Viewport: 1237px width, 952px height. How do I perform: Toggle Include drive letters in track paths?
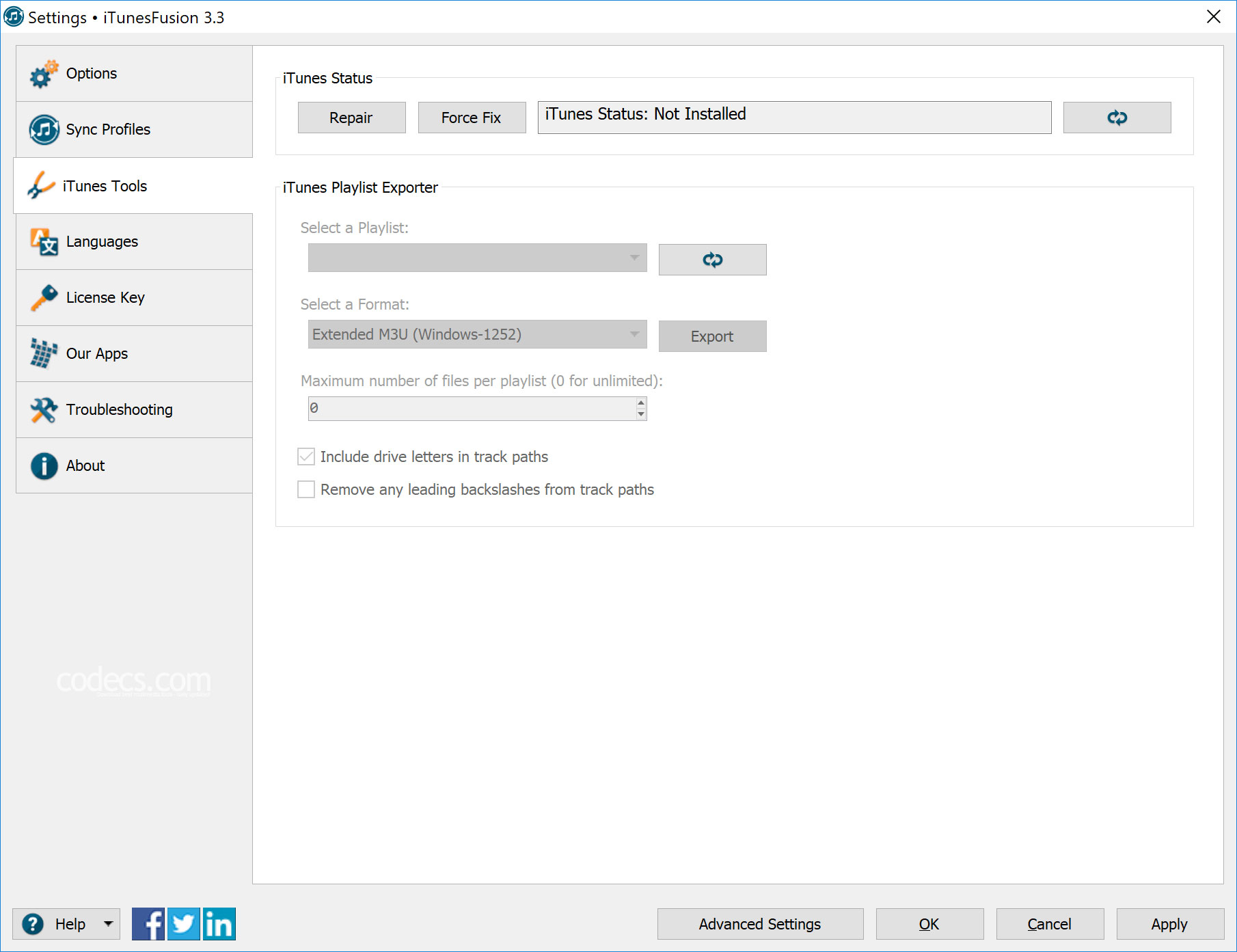pos(306,457)
